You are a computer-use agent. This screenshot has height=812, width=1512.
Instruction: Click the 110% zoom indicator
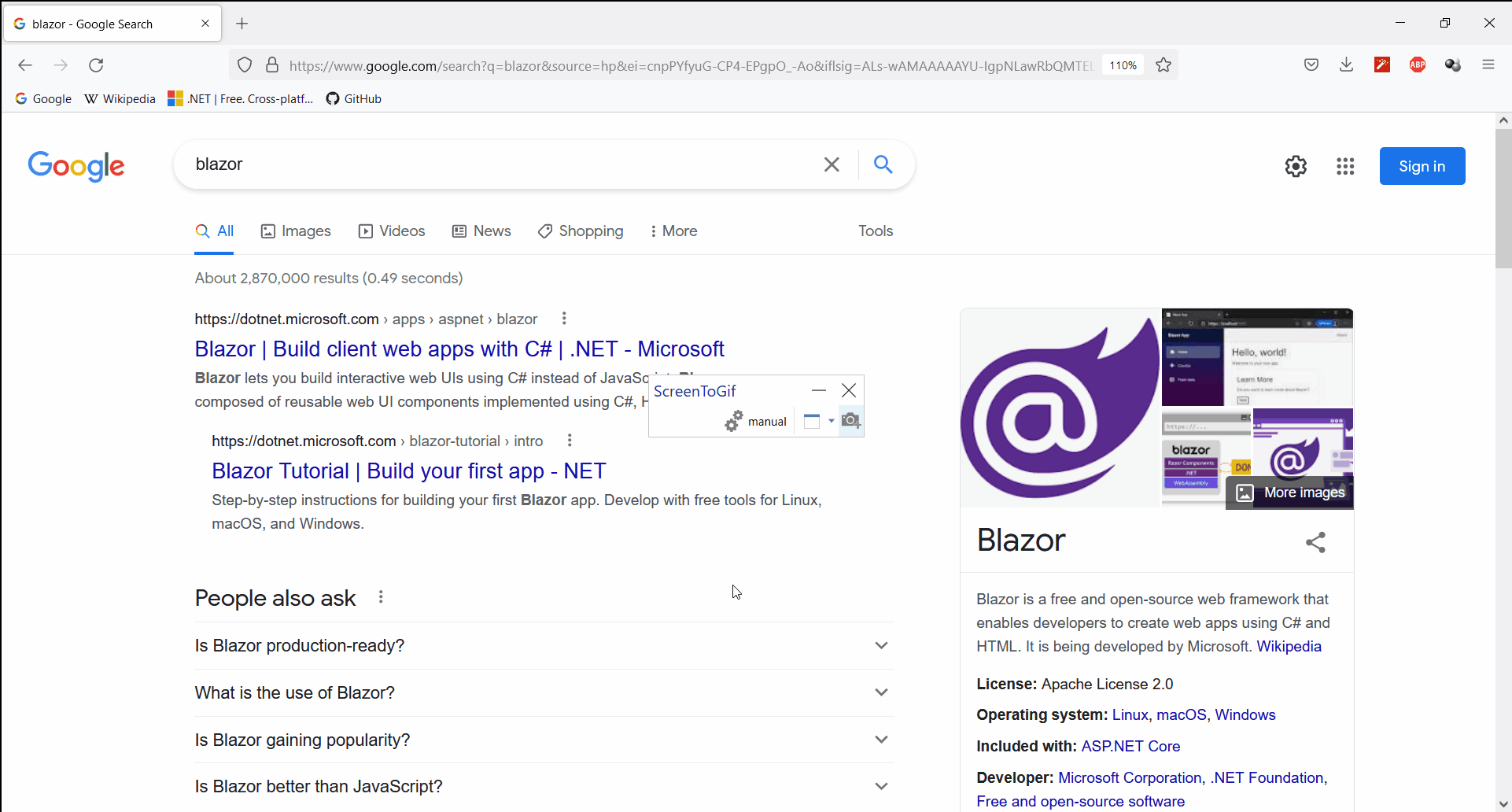pyautogui.click(x=1123, y=65)
